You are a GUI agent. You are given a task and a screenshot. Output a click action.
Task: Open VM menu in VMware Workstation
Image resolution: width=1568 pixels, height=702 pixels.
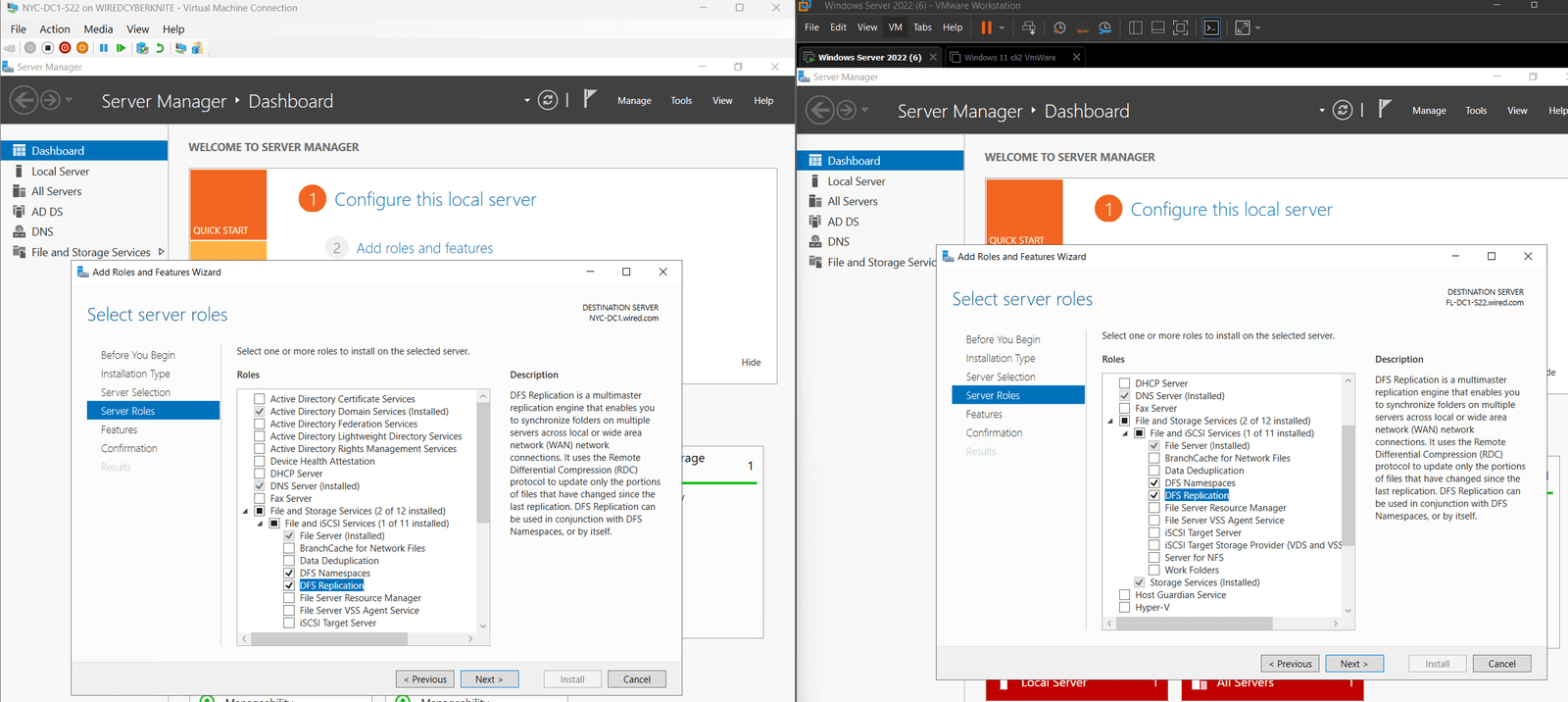895,27
